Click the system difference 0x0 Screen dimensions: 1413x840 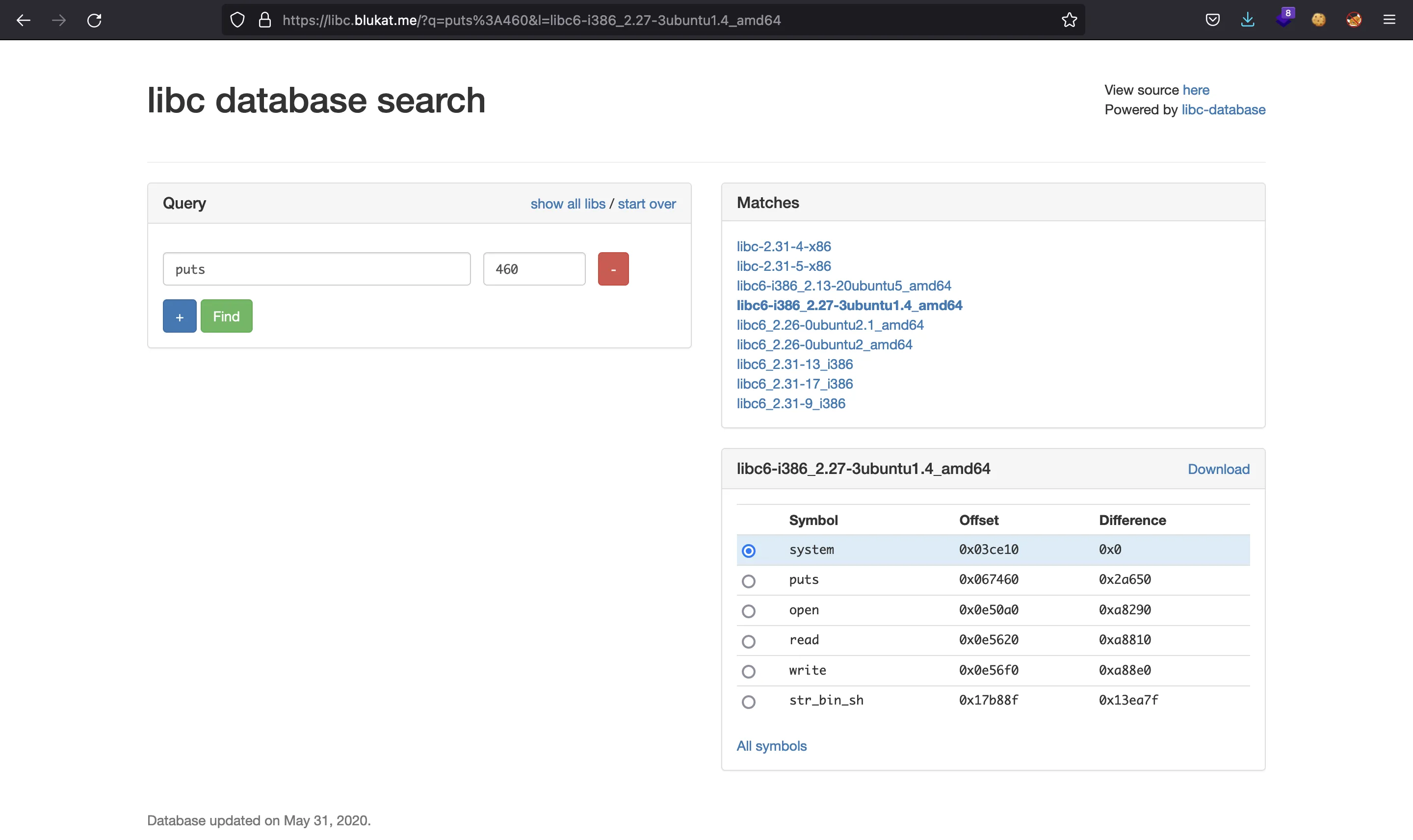1110,550
